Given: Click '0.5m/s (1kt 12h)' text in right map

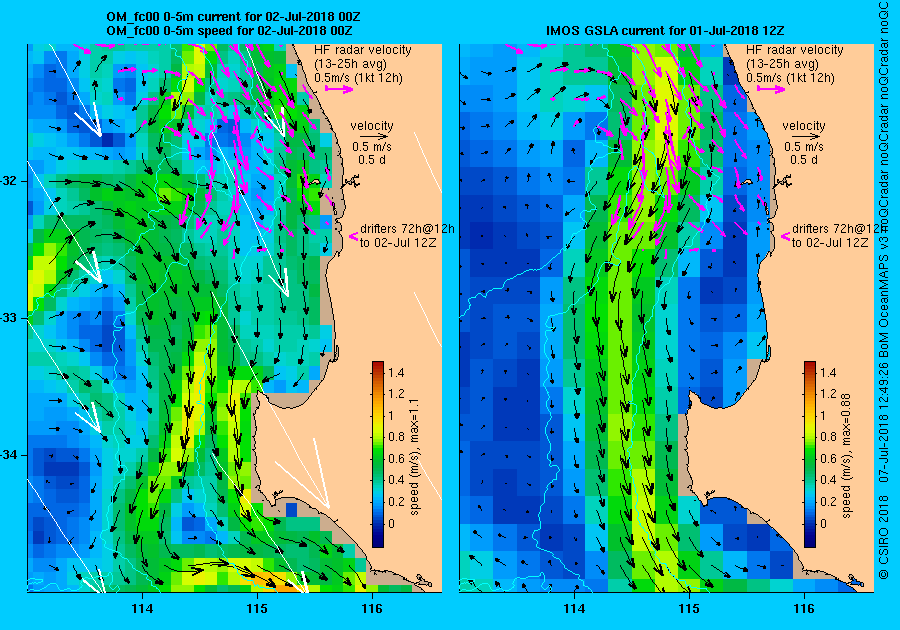Looking at the screenshot, I should pos(790,77).
